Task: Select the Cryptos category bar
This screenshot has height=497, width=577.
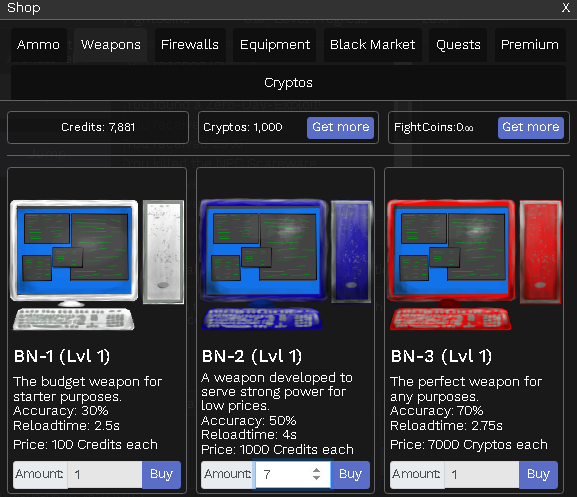Action: pyautogui.click(x=288, y=82)
